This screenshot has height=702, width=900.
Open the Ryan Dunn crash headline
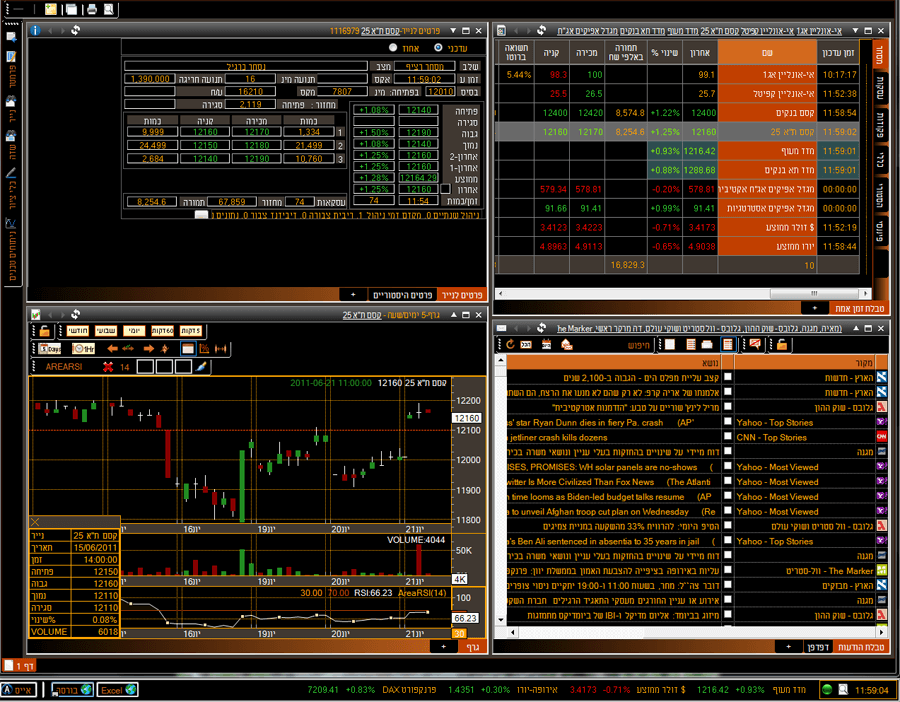coord(600,422)
